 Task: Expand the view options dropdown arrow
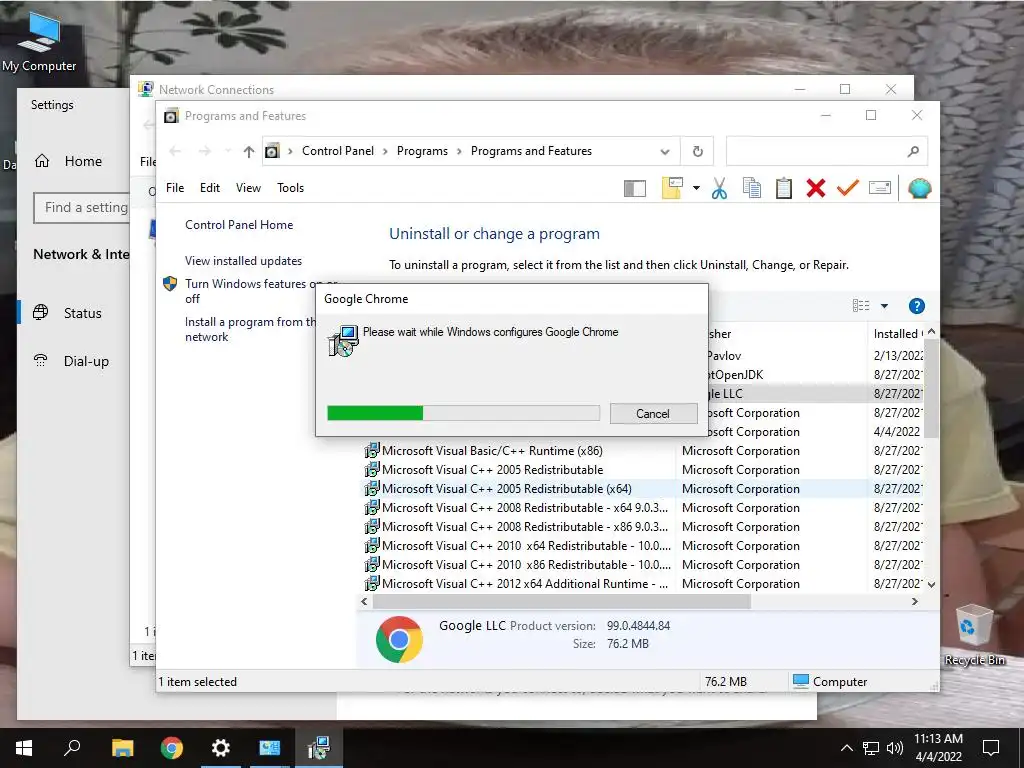(884, 306)
